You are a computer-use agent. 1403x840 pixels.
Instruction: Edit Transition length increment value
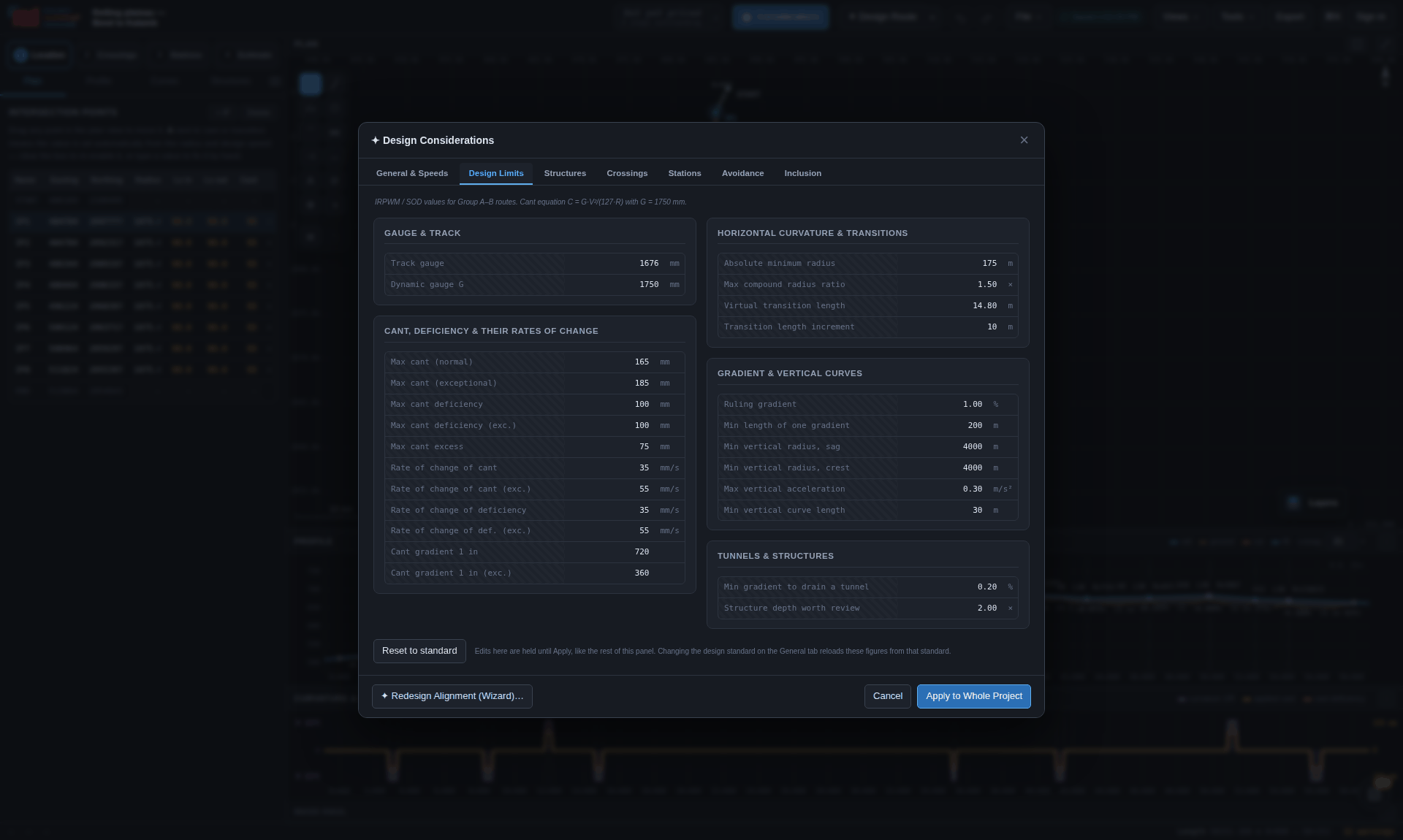[x=950, y=327]
